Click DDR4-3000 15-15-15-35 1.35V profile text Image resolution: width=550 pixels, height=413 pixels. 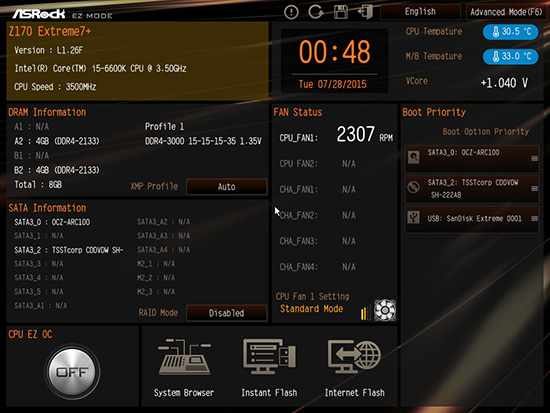203,141
